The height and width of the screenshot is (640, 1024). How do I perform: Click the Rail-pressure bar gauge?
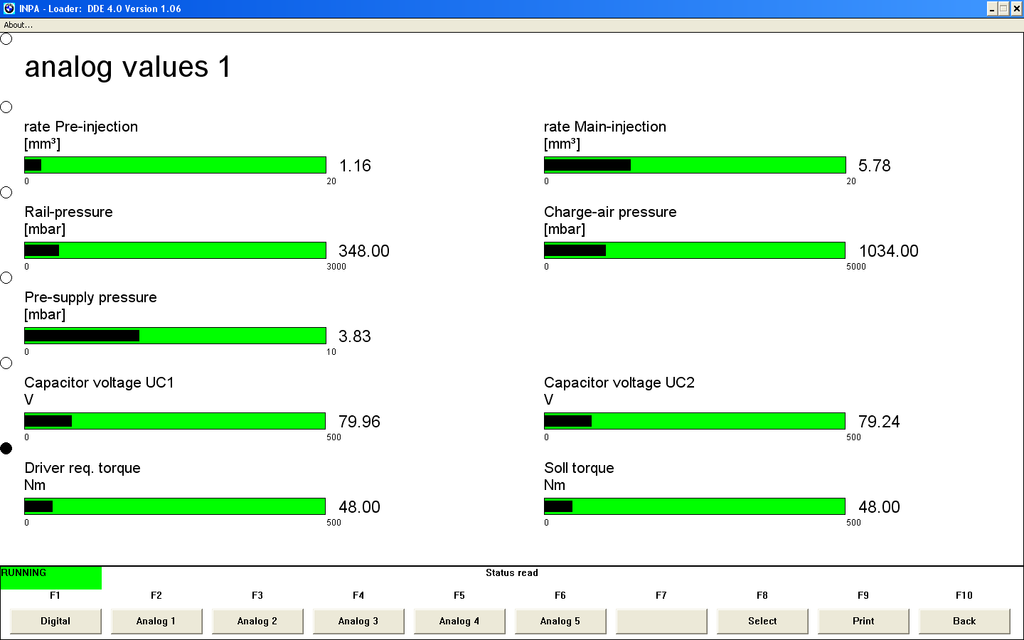tap(175, 251)
